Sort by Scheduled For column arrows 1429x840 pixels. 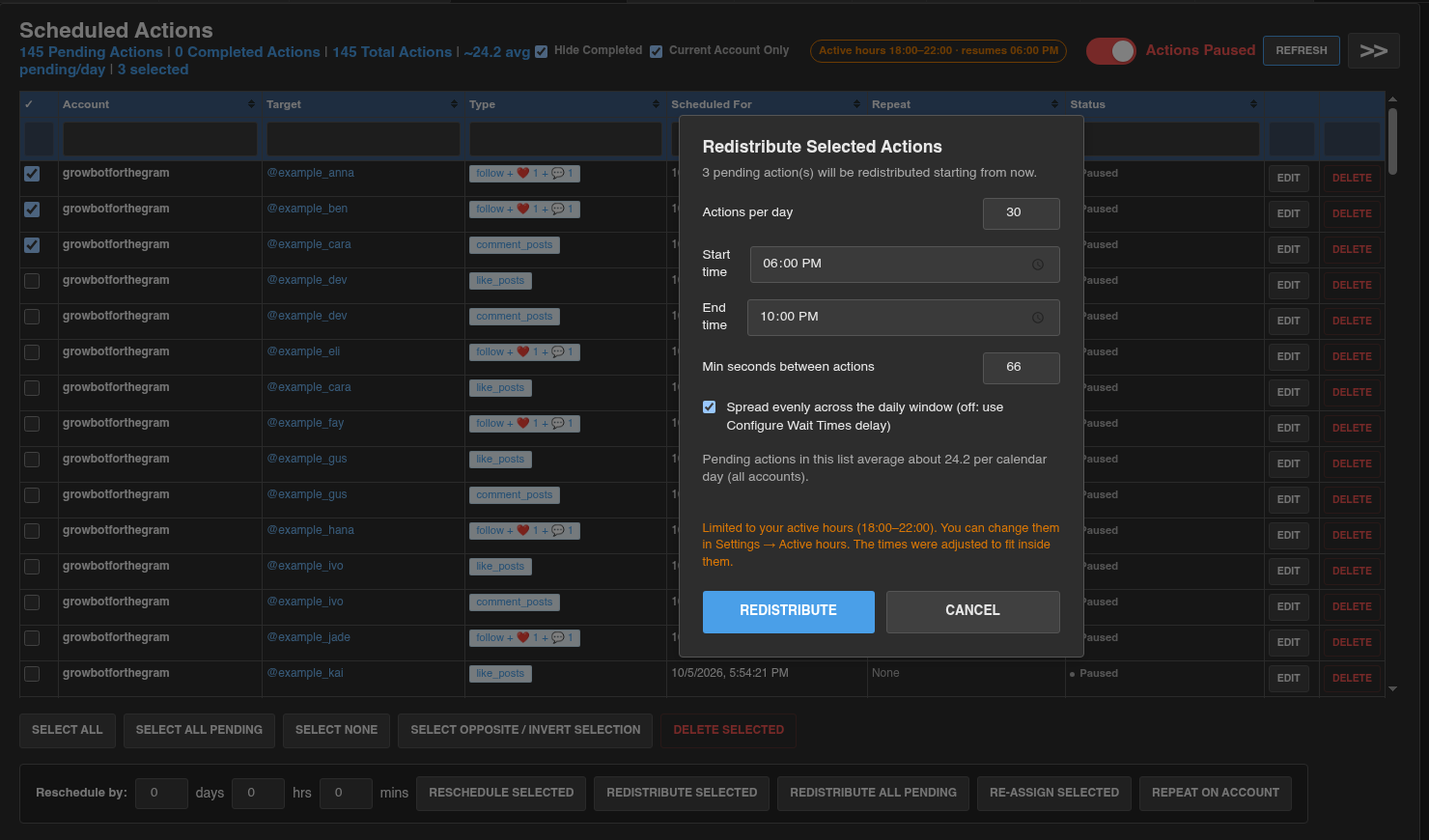click(x=856, y=104)
